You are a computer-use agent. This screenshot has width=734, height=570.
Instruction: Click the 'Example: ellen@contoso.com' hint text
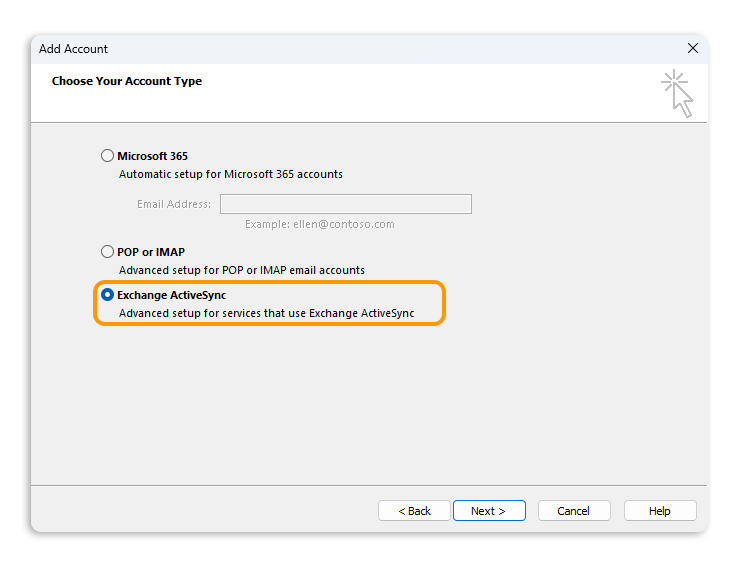tap(320, 224)
